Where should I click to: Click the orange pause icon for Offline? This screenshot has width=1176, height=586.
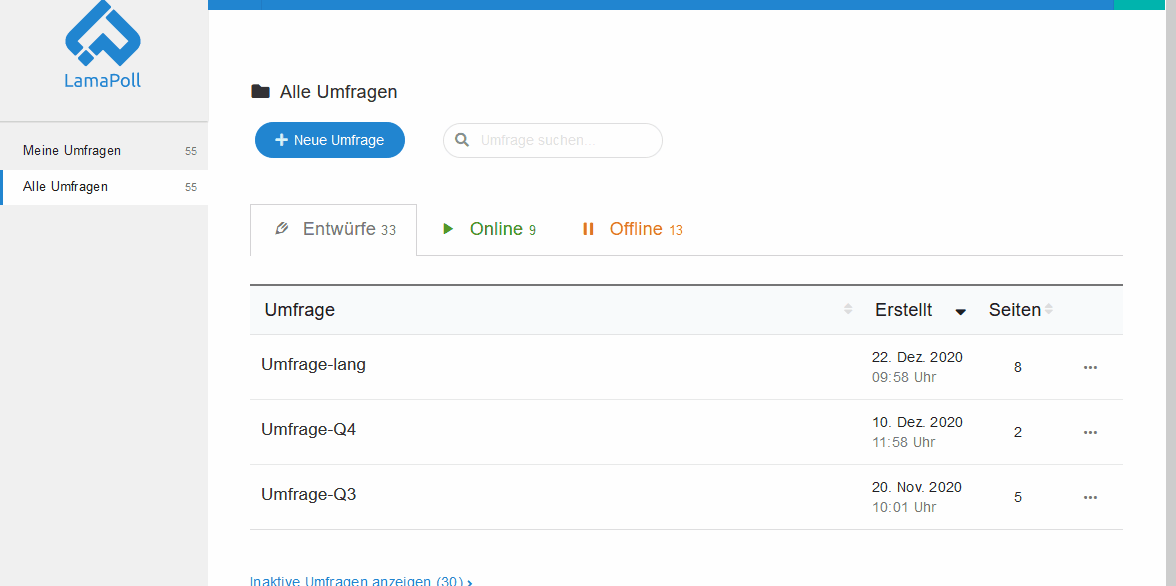click(x=588, y=229)
